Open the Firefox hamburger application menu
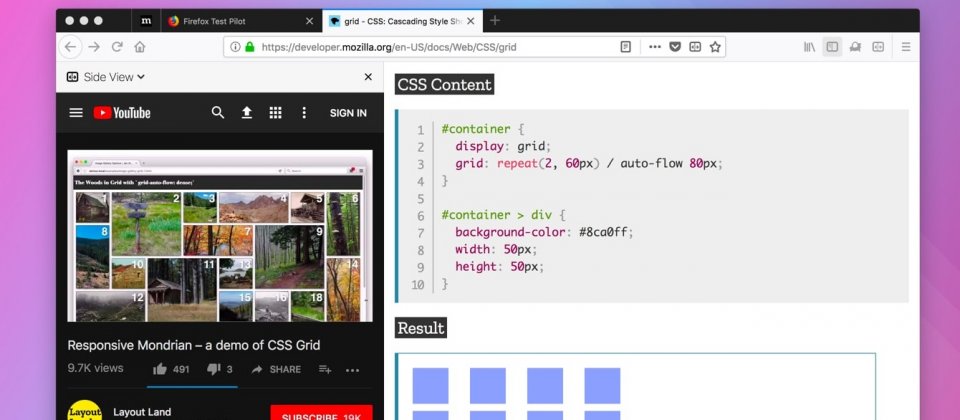The width and height of the screenshot is (960, 420). coord(906,47)
